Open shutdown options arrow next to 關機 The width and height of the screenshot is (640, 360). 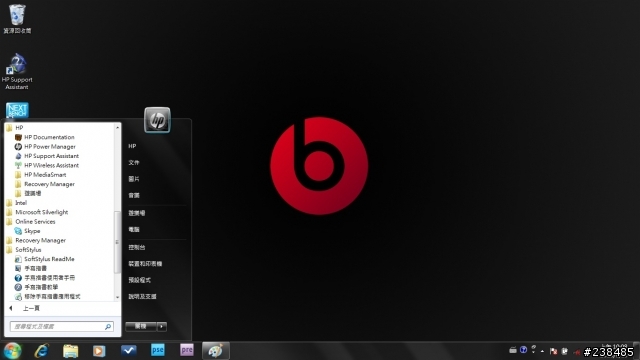[x=162, y=327]
